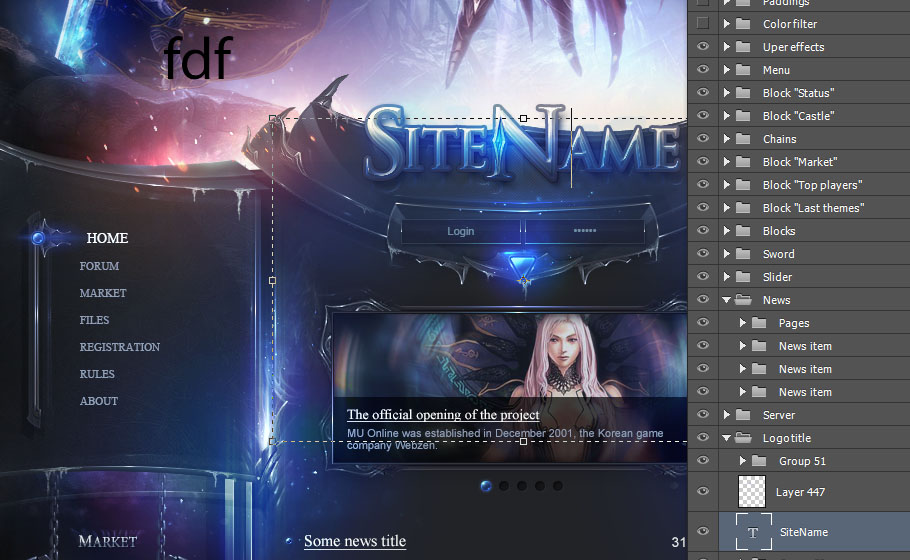Select the Layer 447 name label
Screen dimensions: 910x560
pyautogui.click(x=800, y=492)
